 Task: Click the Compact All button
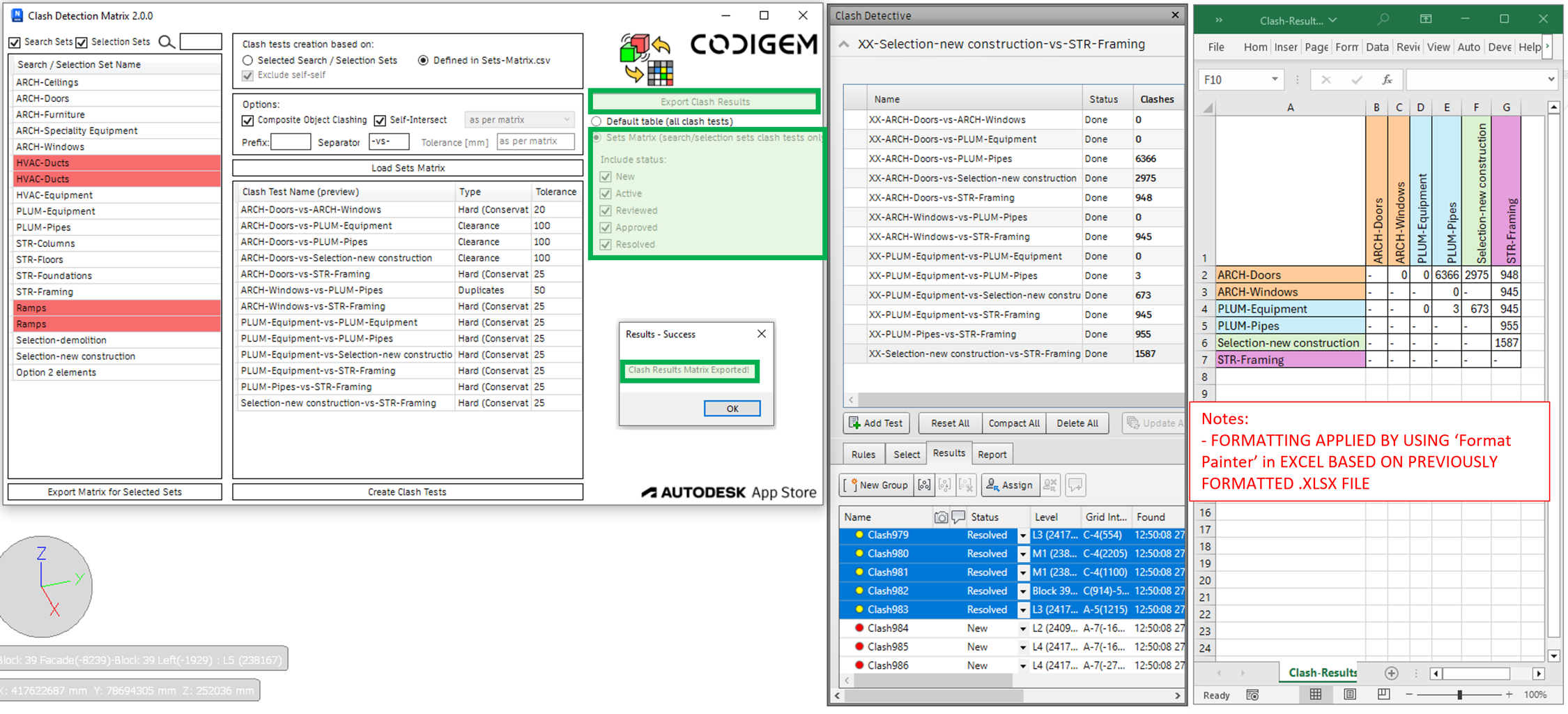[x=1014, y=423]
